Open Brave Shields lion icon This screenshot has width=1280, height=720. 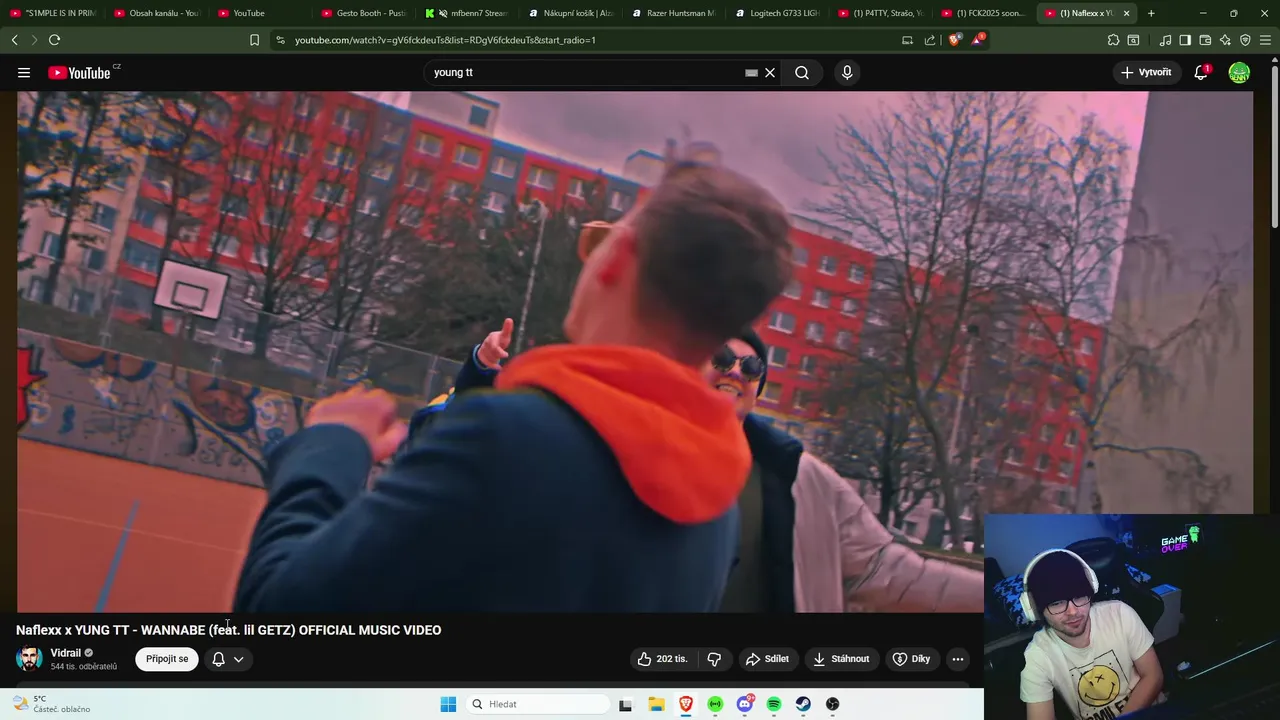[955, 40]
